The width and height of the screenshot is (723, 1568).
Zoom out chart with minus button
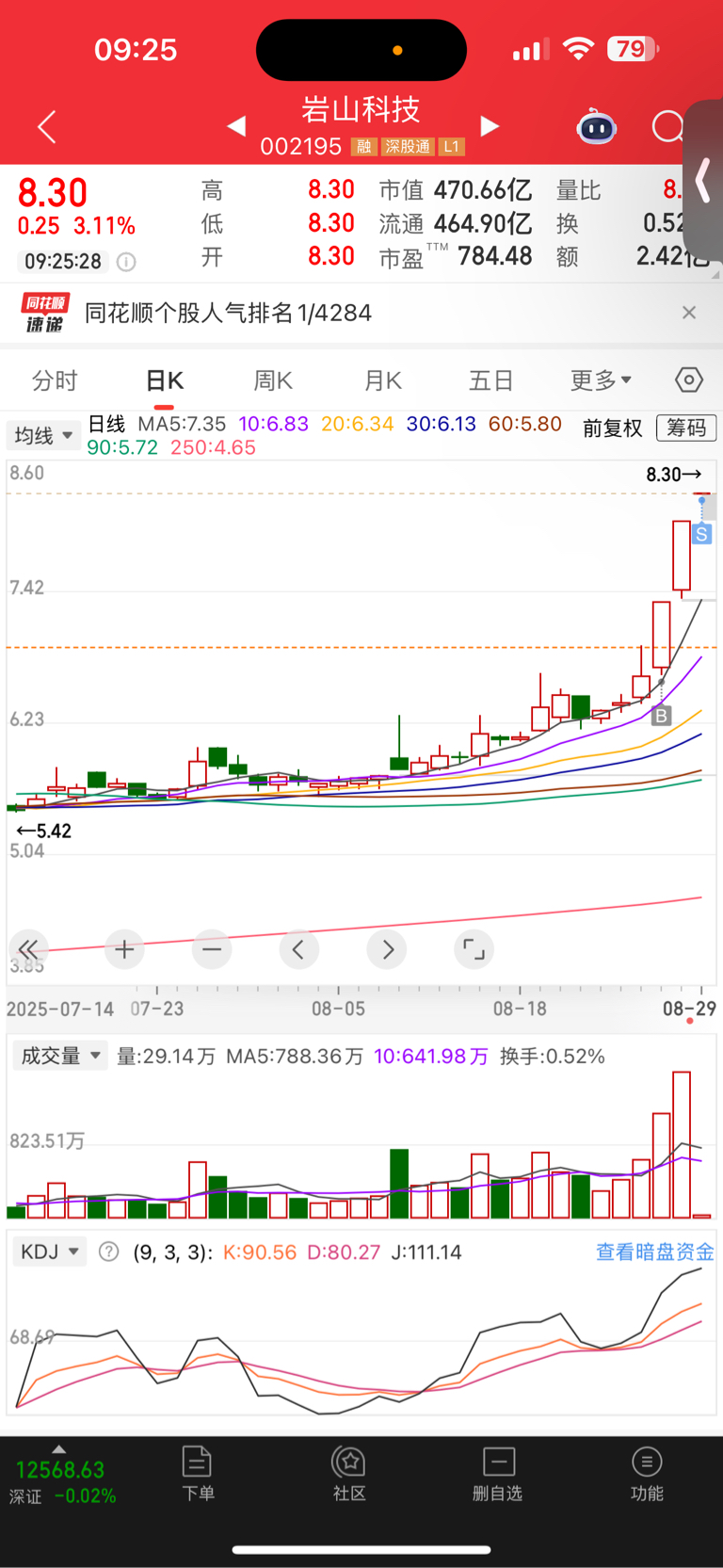[x=212, y=949]
